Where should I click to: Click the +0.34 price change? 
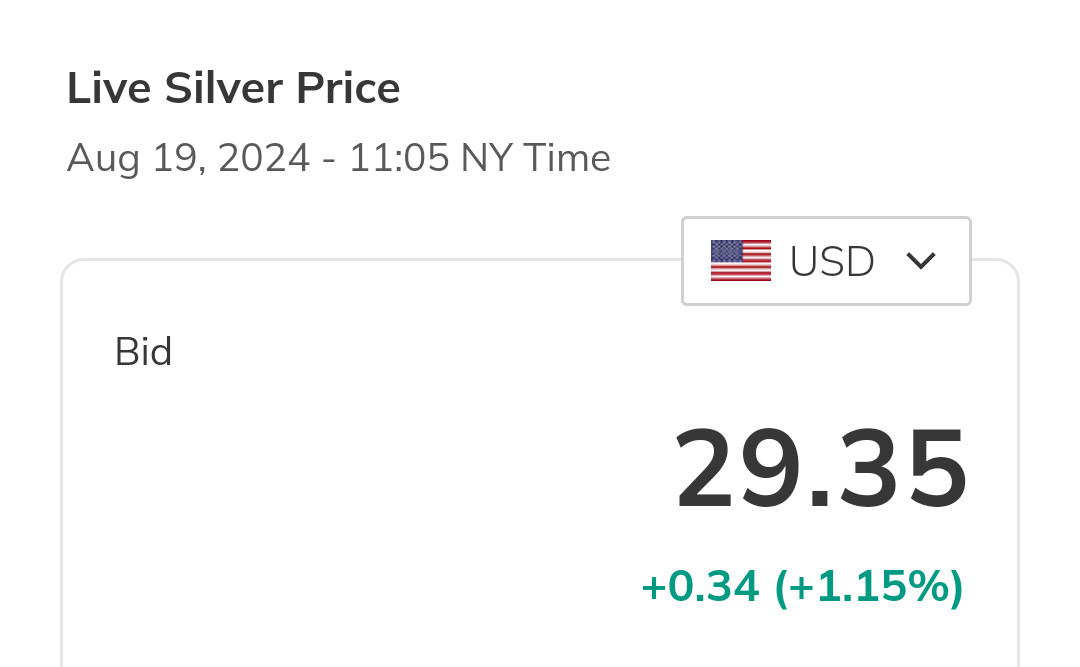click(x=700, y=587)
